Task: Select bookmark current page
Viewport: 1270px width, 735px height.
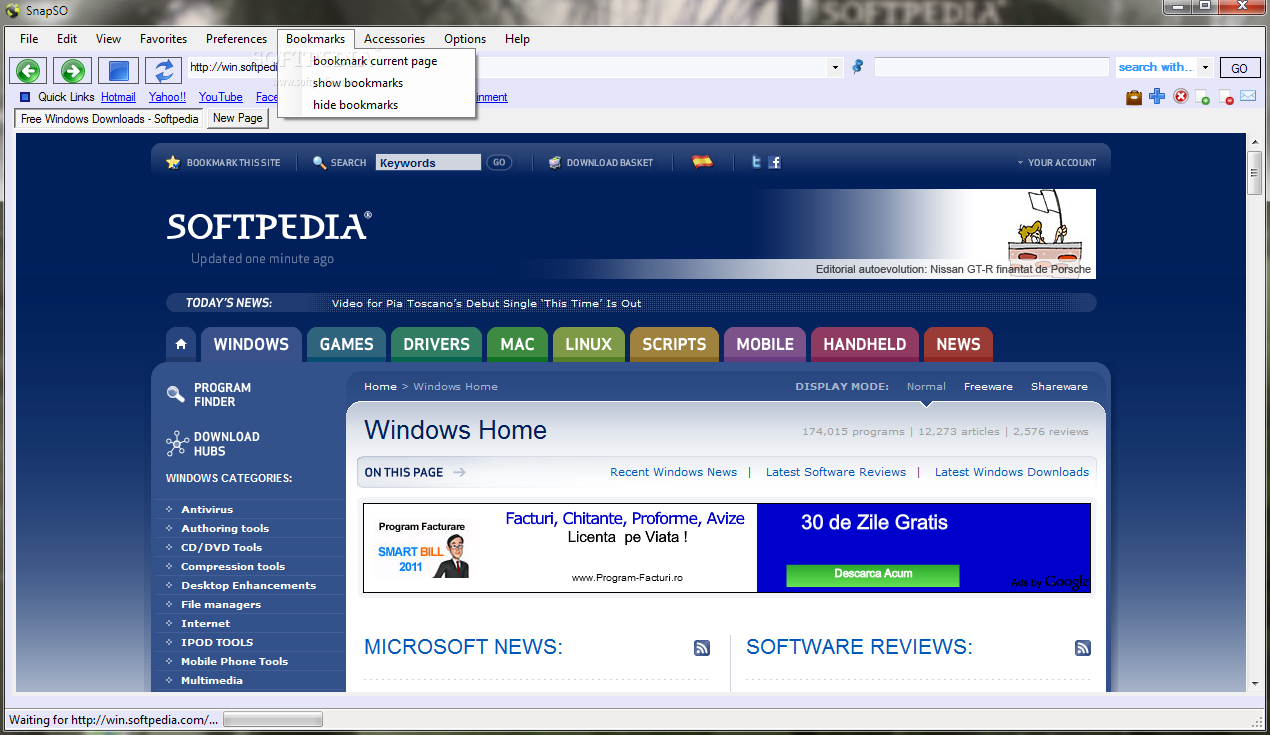Action: pyautogui.click(x=375, y=61)
